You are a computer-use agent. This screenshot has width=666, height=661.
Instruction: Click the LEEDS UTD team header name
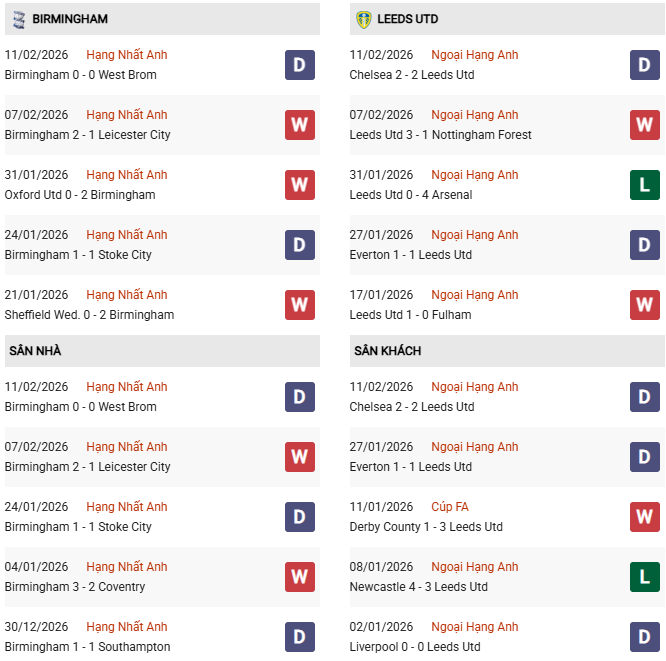coord(408,19)
